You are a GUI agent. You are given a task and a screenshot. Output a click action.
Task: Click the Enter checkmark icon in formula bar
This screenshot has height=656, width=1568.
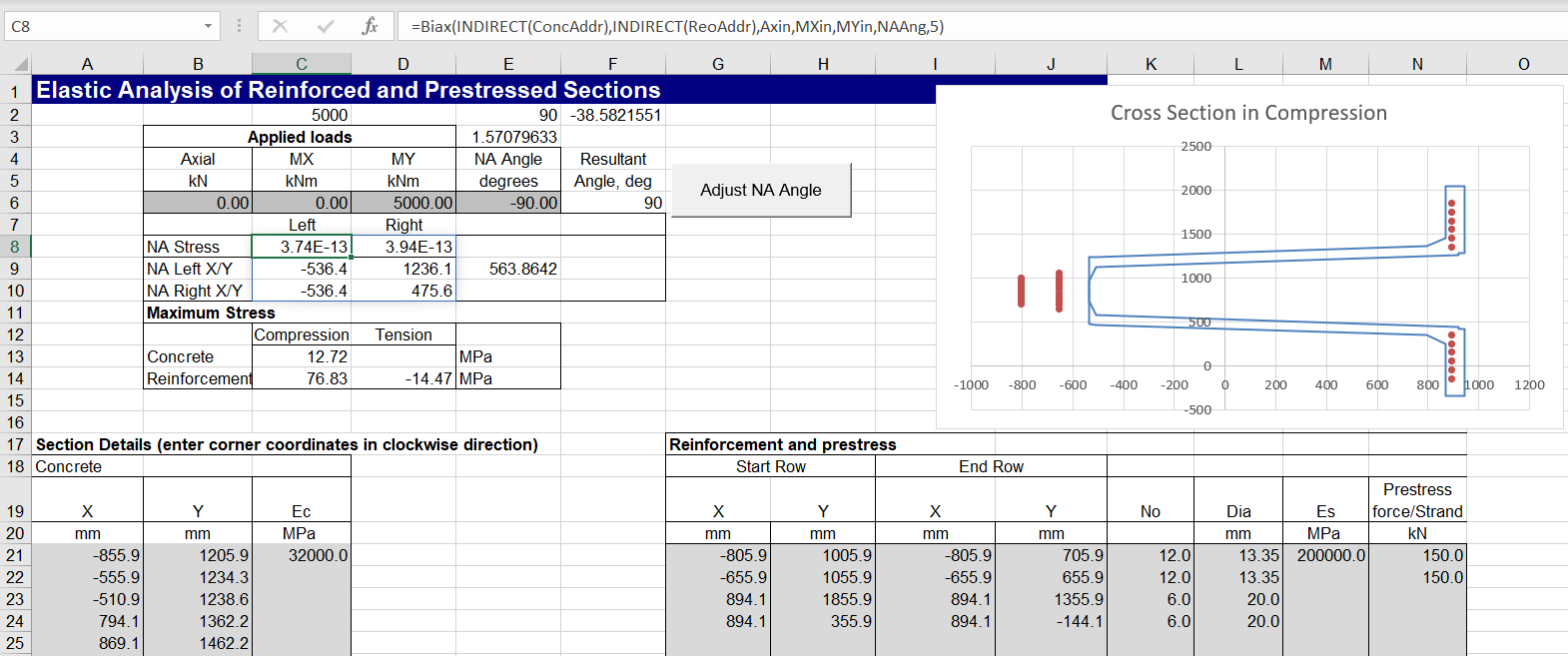coord(326,26)
